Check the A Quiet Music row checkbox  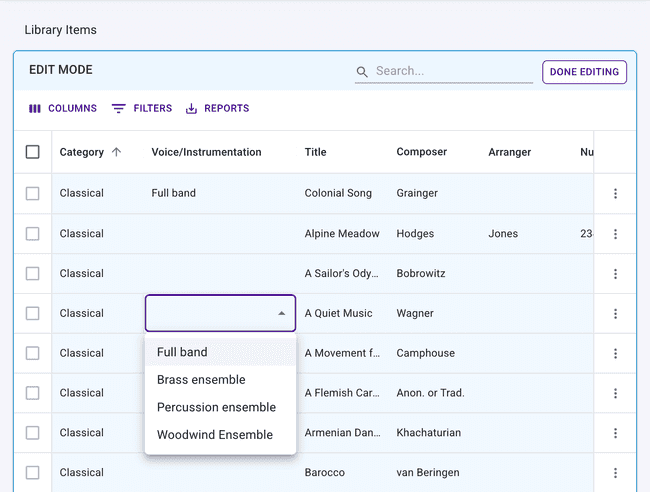(33, 313)
